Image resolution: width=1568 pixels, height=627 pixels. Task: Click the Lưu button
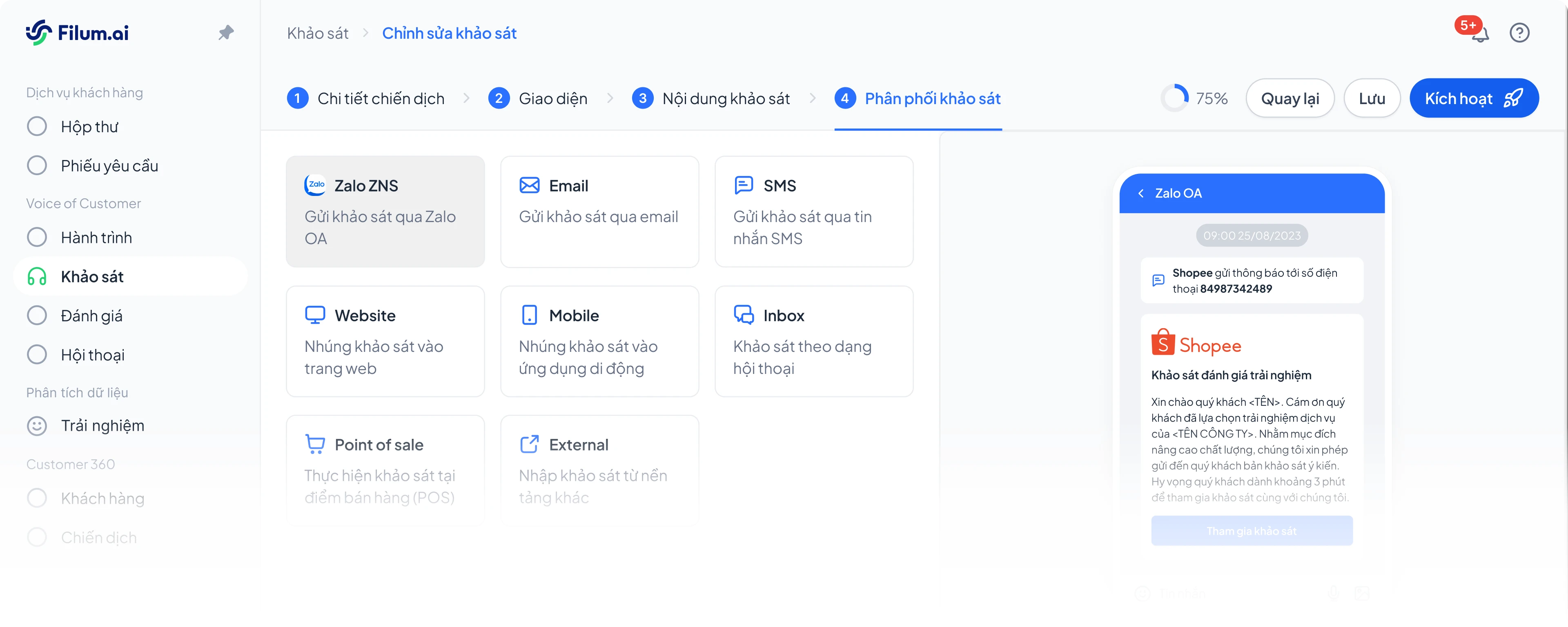click(1372, 99)
